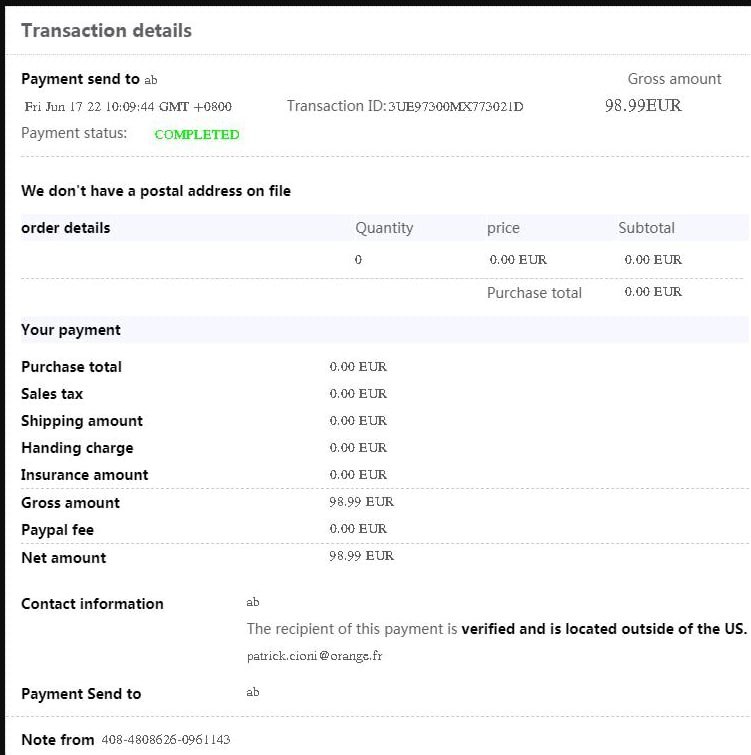Click the Transaction details heading
751x755 pixels.
pos(106,30)
